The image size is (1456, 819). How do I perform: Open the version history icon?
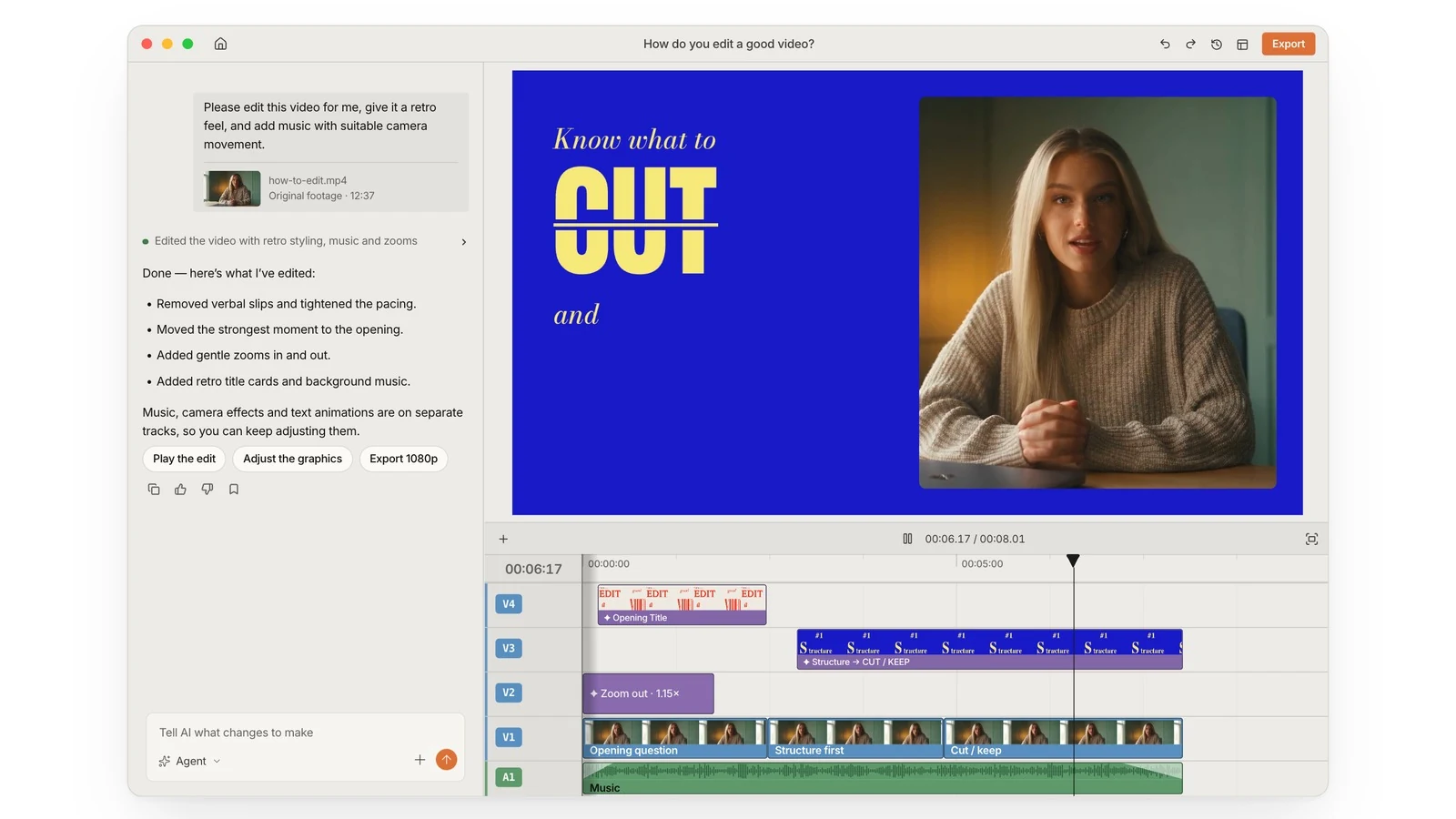coord(1217,44)
